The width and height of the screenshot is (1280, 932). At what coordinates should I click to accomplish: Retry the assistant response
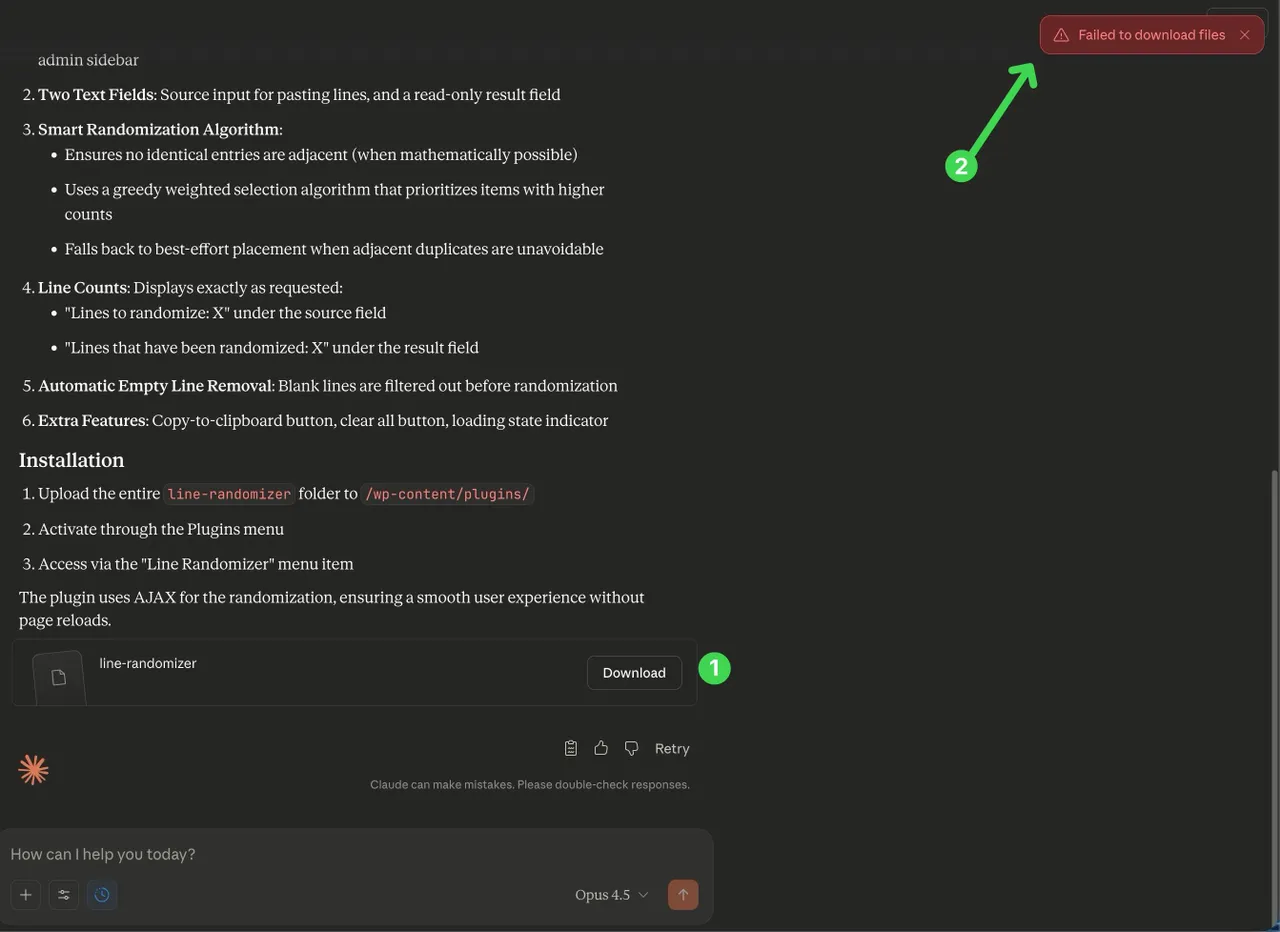[672, 748]
